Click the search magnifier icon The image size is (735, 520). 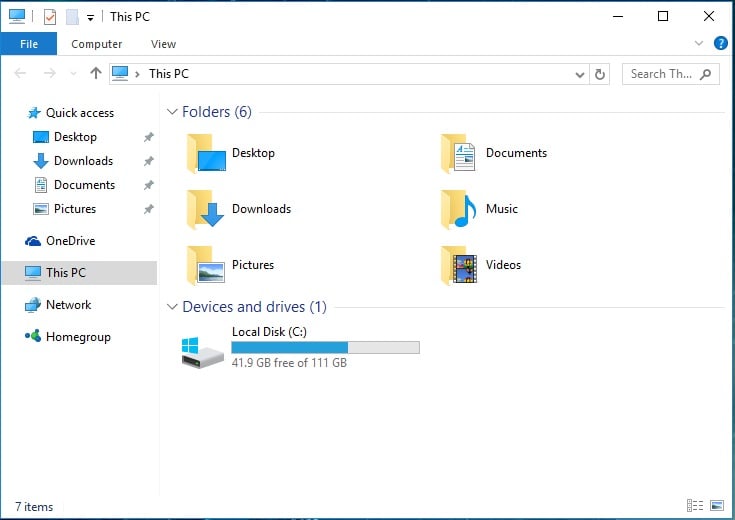pos(705,74)
